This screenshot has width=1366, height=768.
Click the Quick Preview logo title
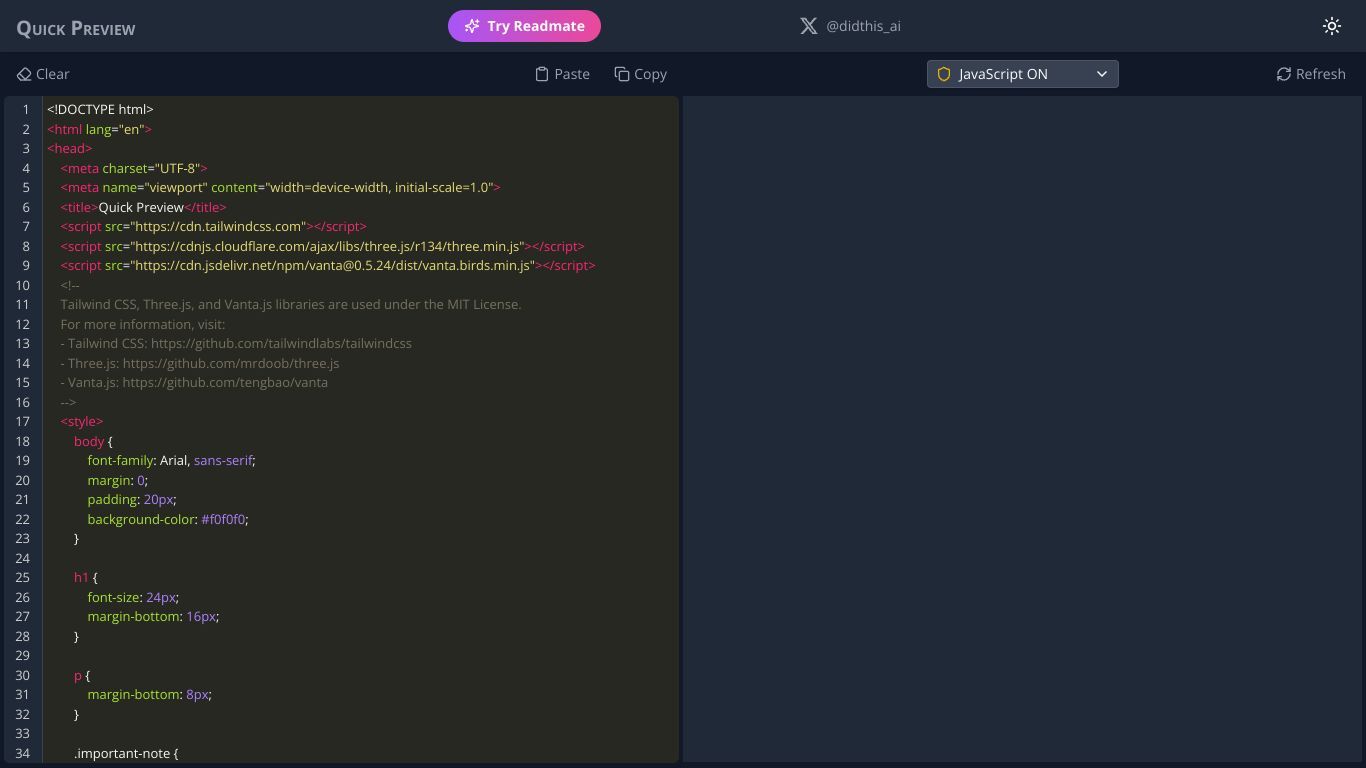[x=76, y=28]
